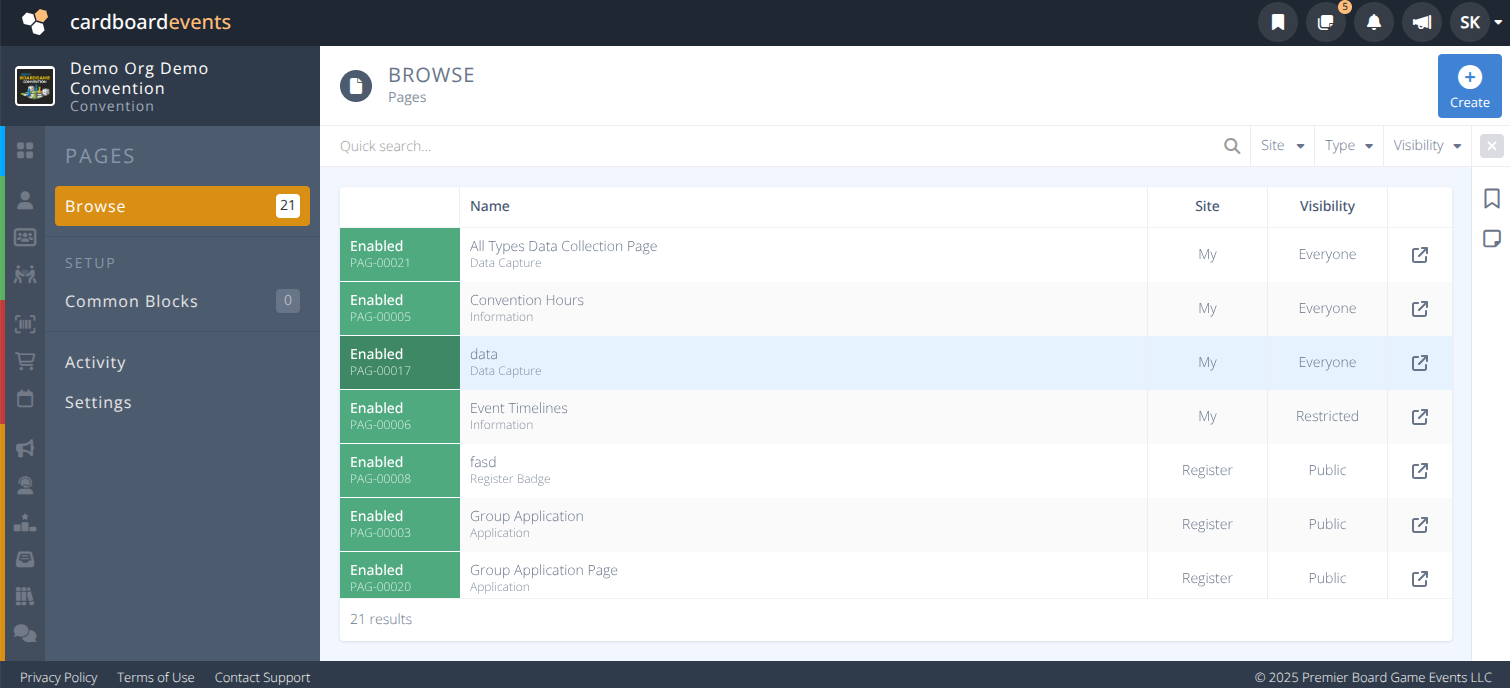This screenshot has height=688, width=1510.
Task: Click the QR code scan icon in sidebar
Action: coord(25,323)
